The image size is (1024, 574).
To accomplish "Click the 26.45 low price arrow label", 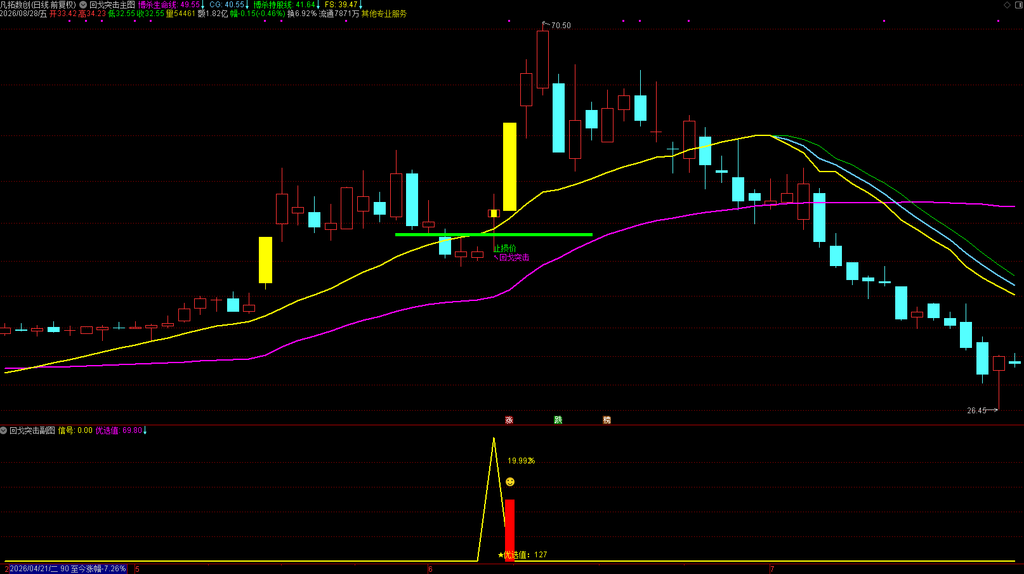I will point(982,411).
